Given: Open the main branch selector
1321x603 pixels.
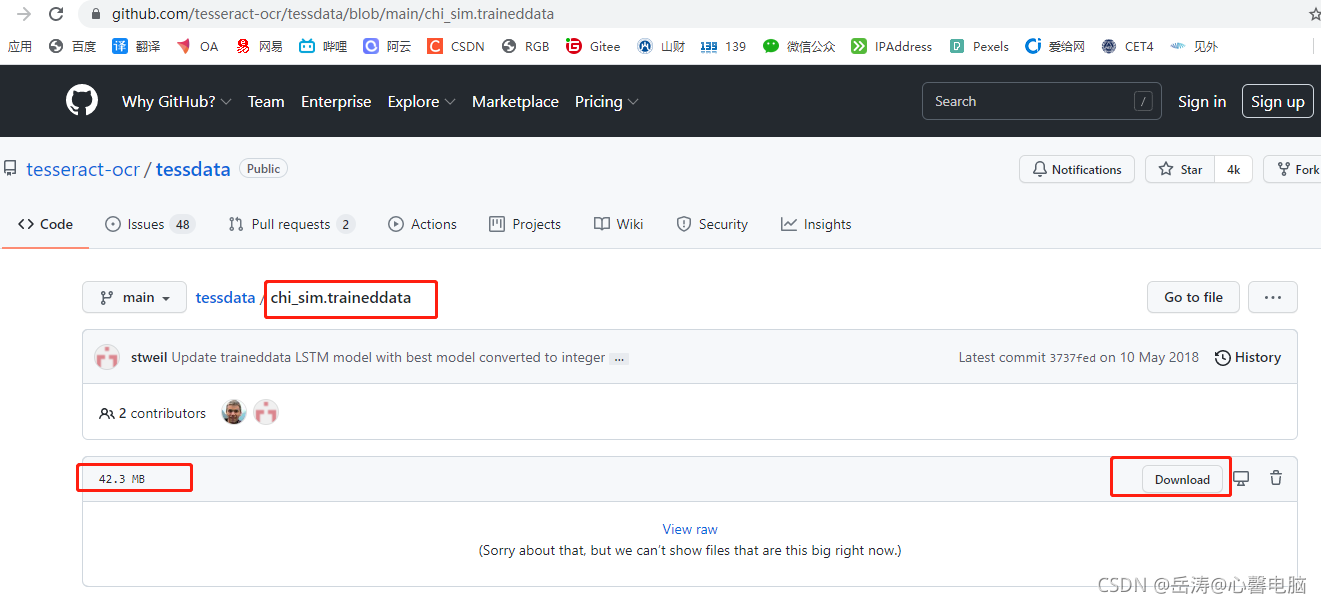Looking at the screenshot, I should 134,297.
